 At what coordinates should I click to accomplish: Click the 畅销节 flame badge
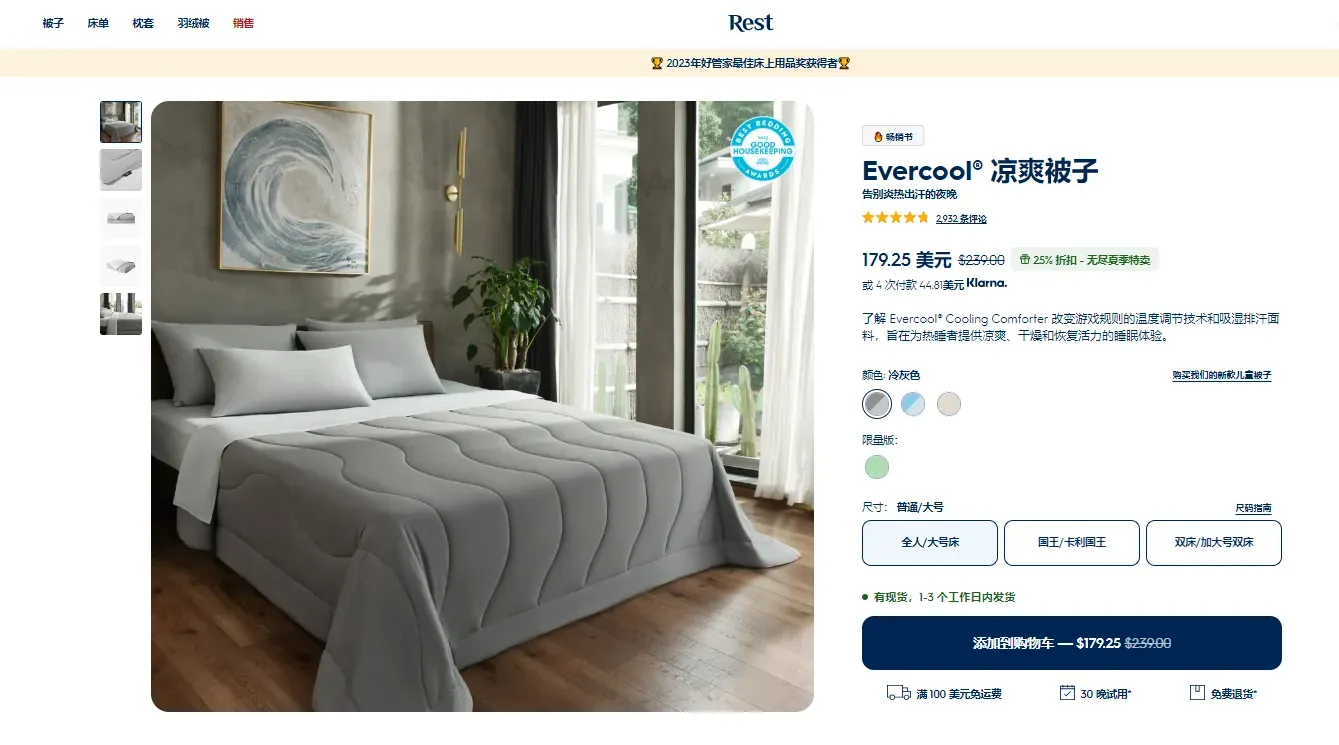pos(893,137)
